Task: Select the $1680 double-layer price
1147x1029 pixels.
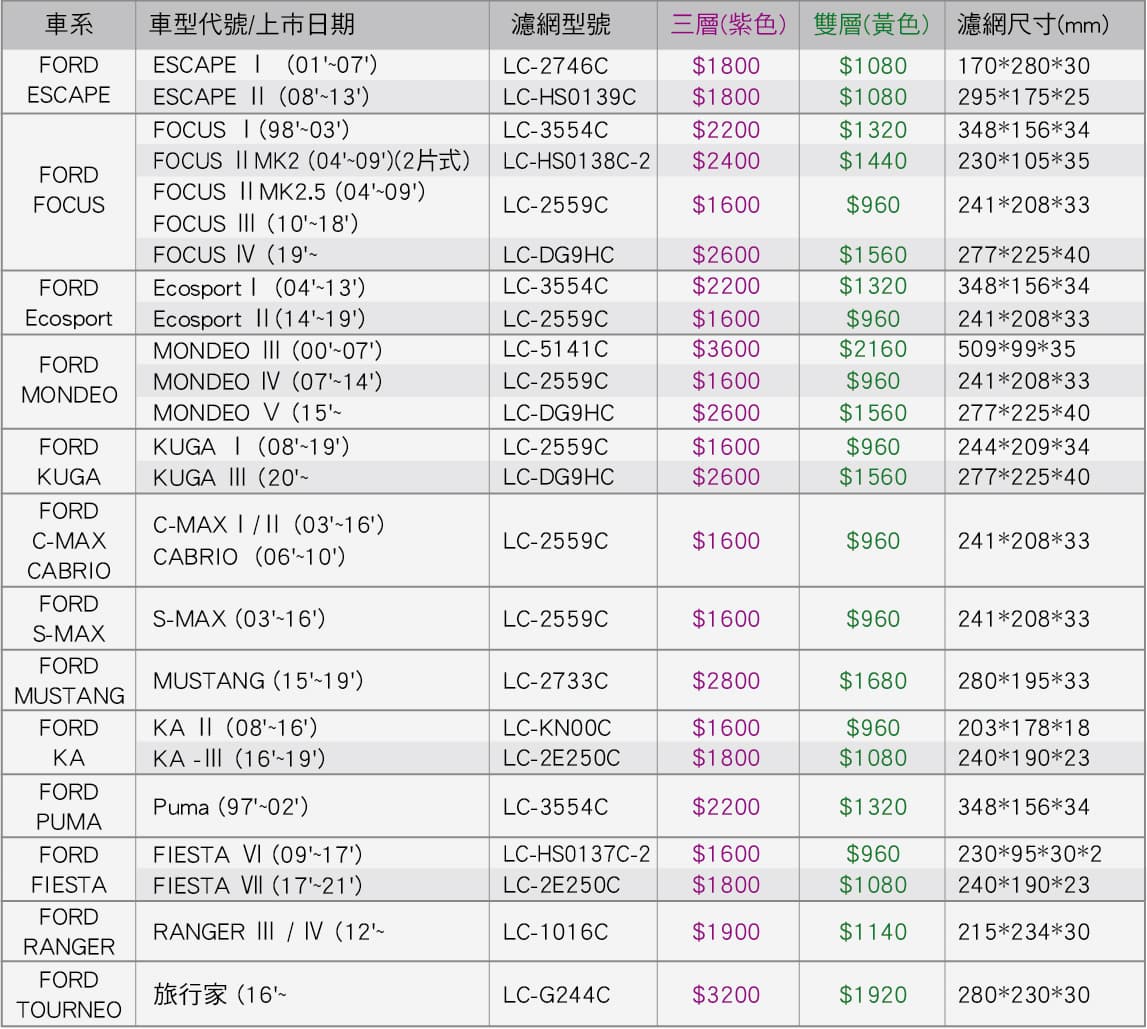Action: point(873,681)
